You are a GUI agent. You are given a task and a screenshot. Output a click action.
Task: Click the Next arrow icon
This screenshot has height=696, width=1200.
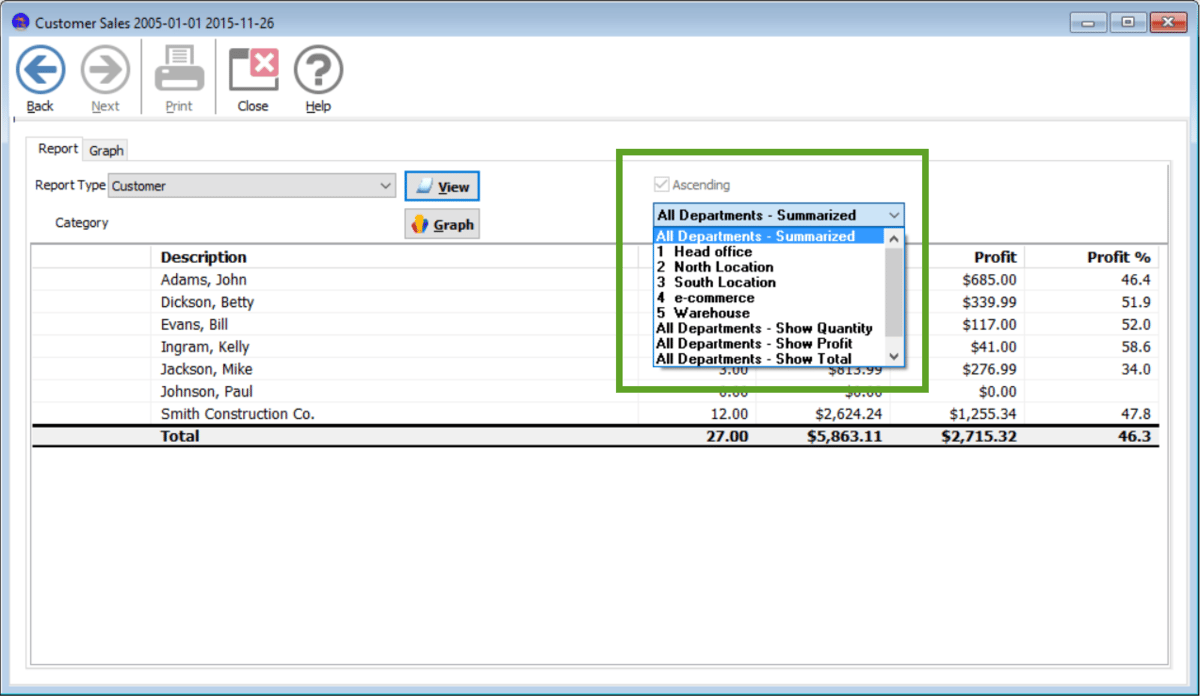105,71
